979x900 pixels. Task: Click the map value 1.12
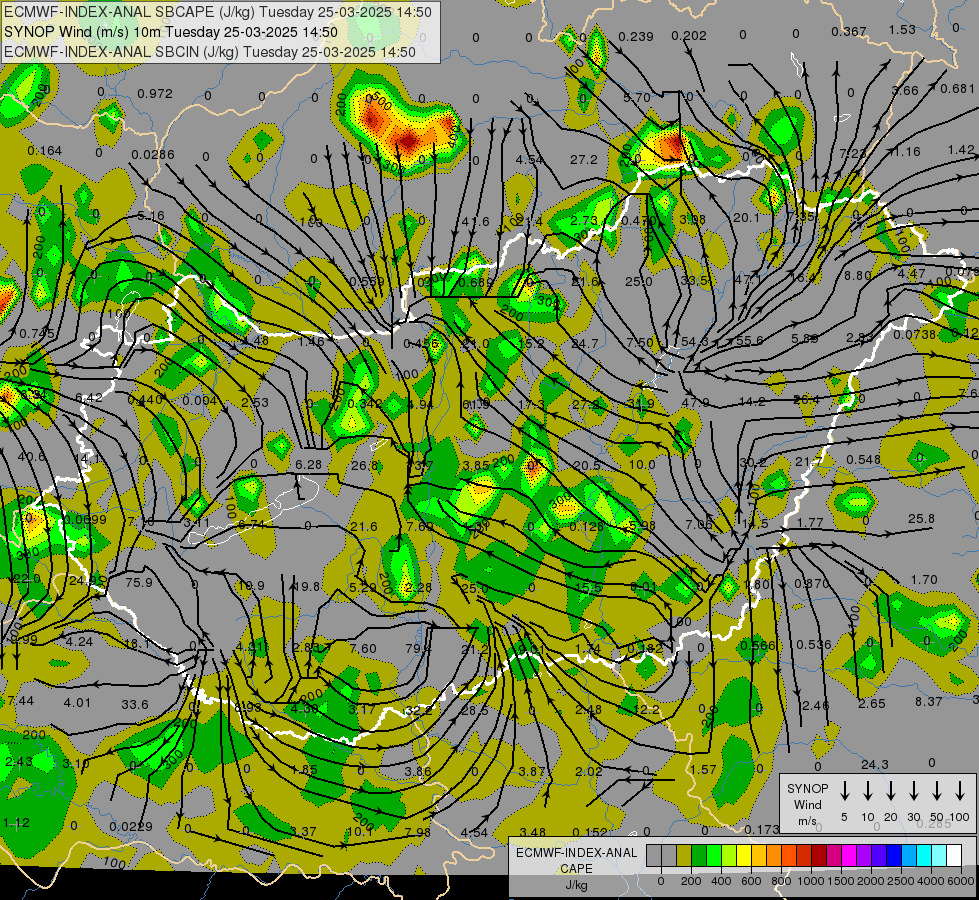click(16, 823)
